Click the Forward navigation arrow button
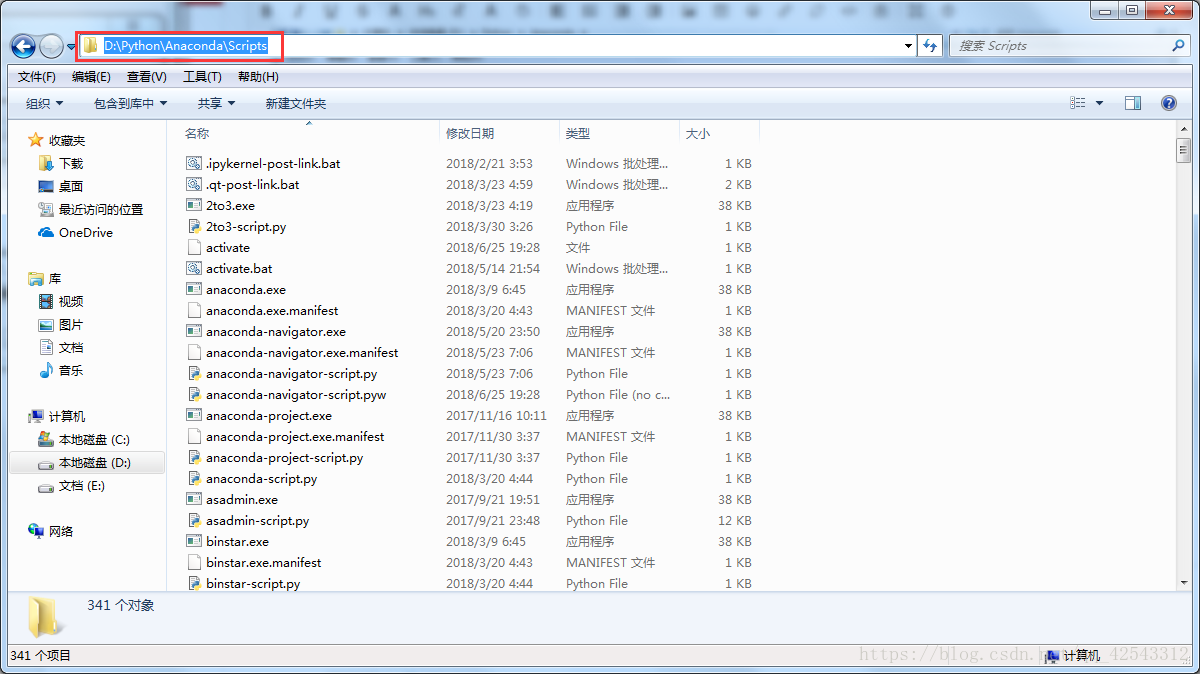Screen dimensions: 1200x674 (51, 46)
